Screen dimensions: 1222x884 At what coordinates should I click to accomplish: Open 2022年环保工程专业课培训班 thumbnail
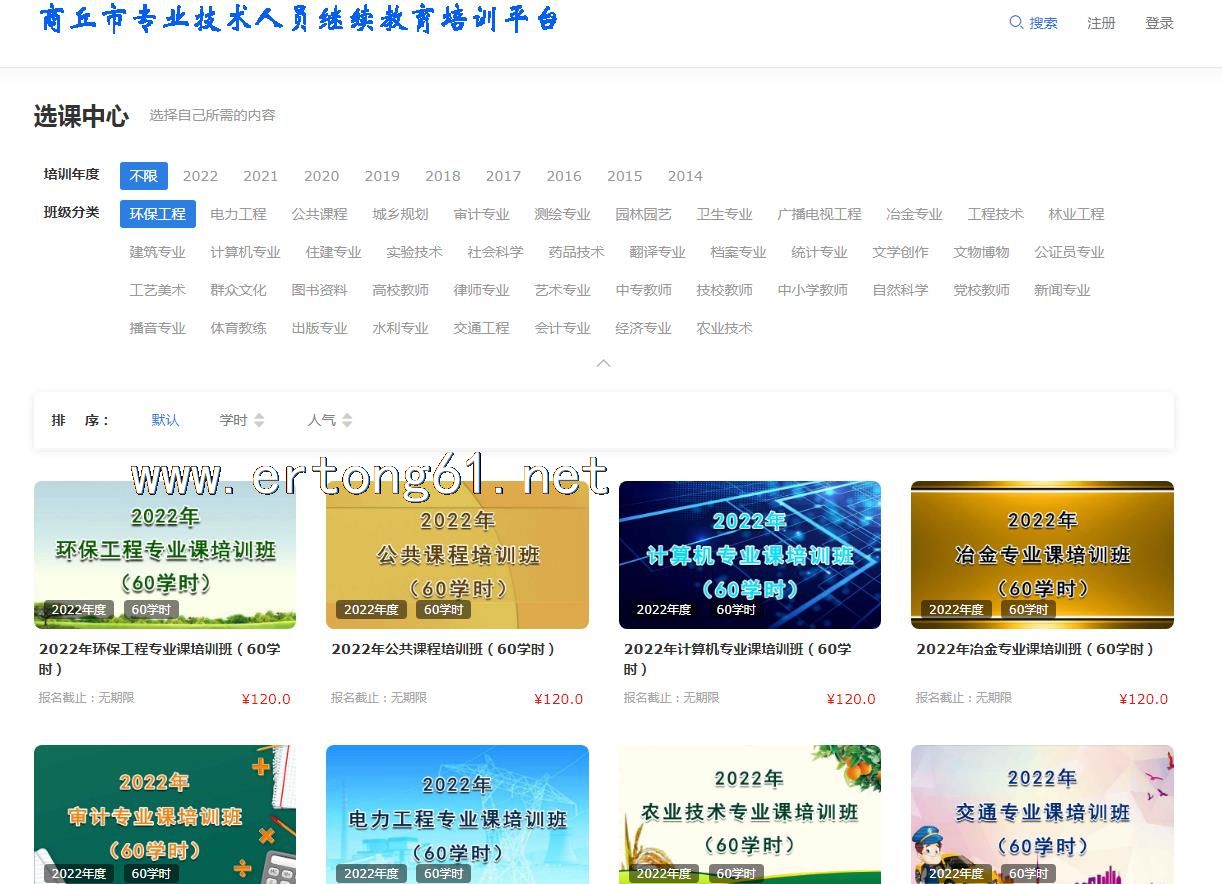tap(165, 554)
